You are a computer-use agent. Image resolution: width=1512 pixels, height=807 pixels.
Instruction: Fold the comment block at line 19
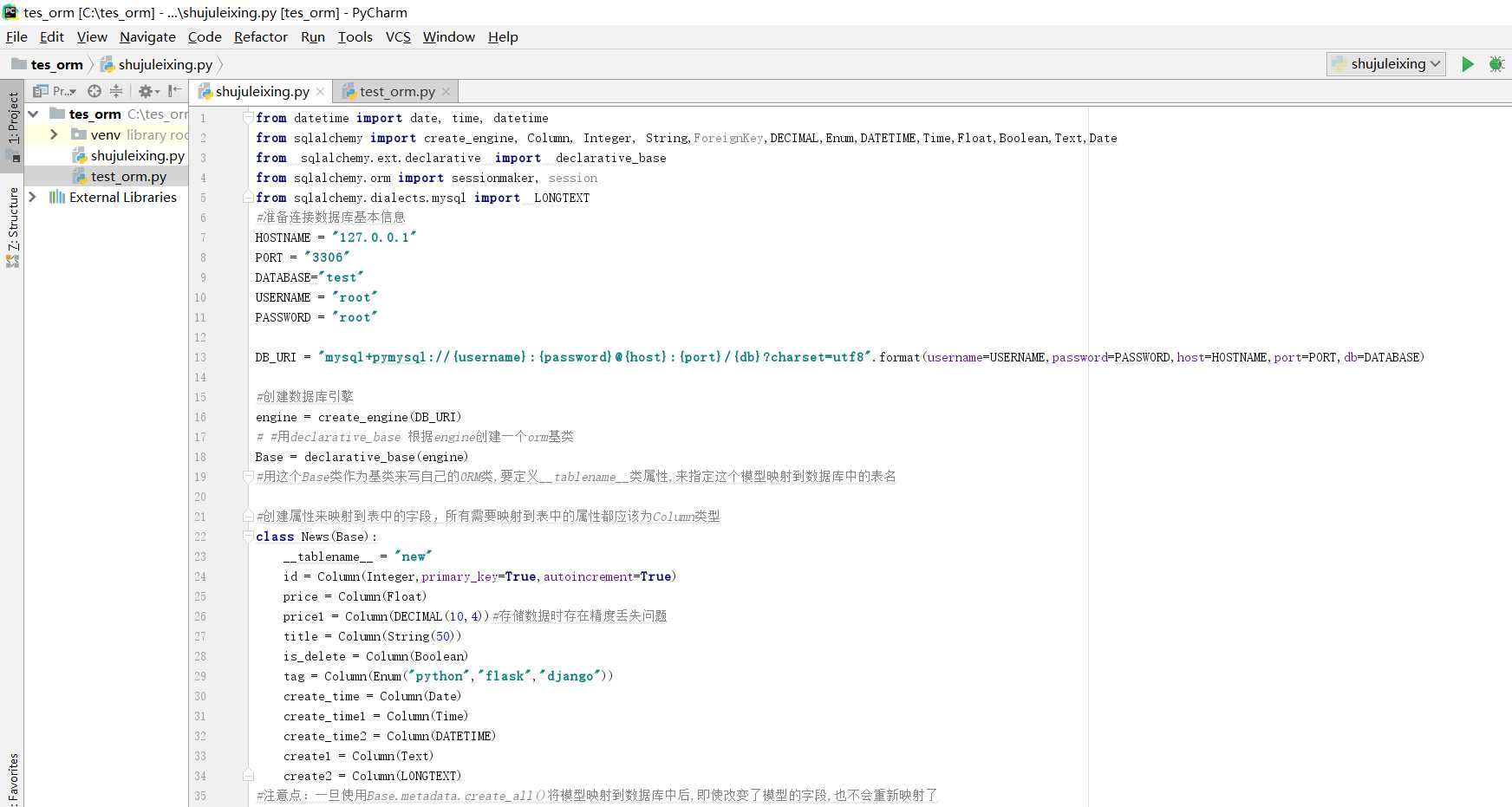(x=248, y=476)
